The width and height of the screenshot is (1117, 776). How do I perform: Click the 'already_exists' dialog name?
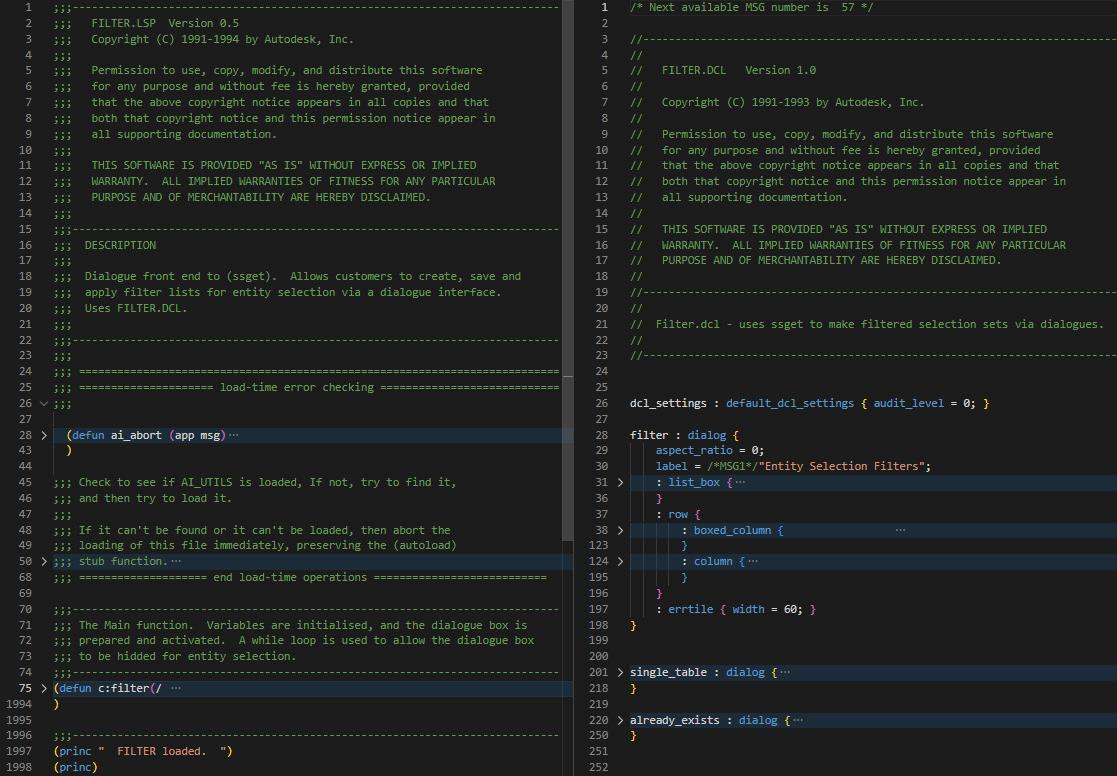point(675,720)
